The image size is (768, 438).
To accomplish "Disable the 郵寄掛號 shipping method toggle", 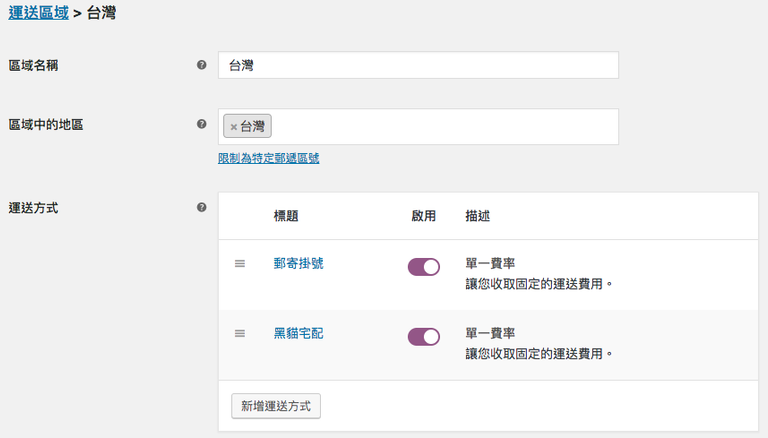I will (424, 267).
